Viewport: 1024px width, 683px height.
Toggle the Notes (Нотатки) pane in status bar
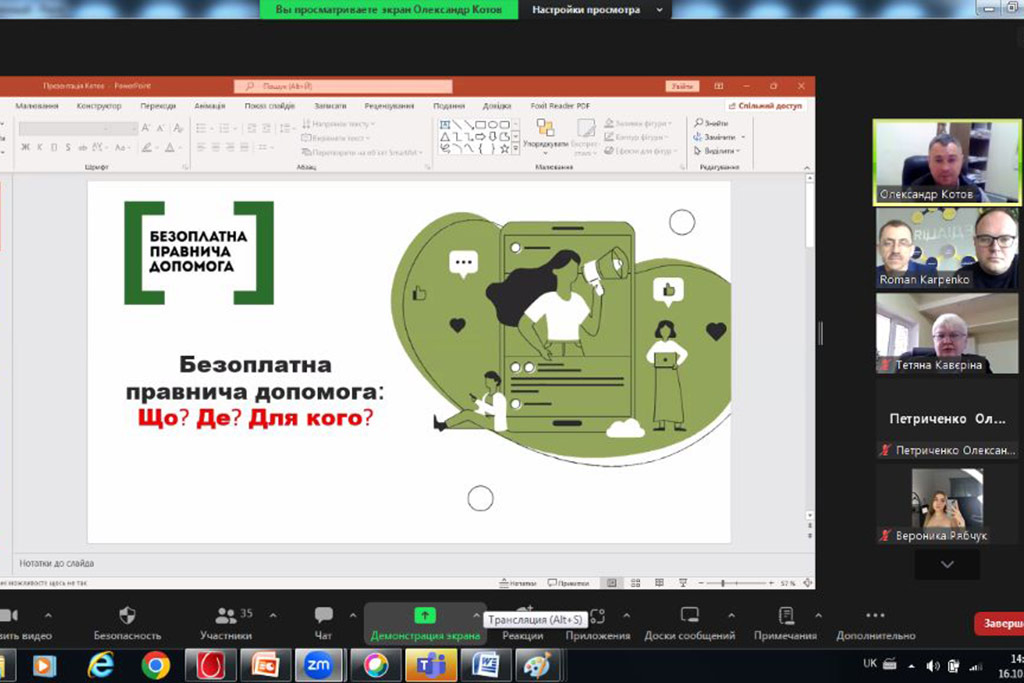[516, 583]
